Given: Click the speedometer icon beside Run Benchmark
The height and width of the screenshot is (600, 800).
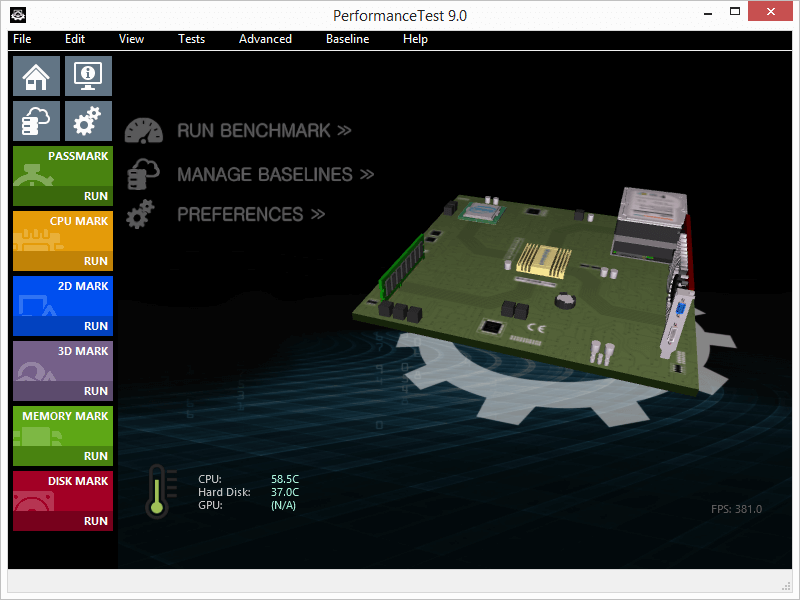Looking at the screenshot, I should pos(144,131).
